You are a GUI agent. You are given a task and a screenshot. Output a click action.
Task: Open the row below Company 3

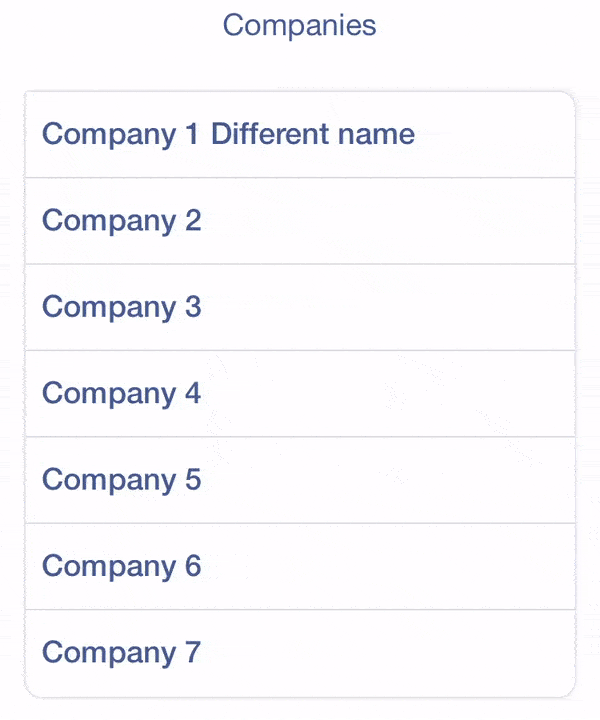point(300,394)
